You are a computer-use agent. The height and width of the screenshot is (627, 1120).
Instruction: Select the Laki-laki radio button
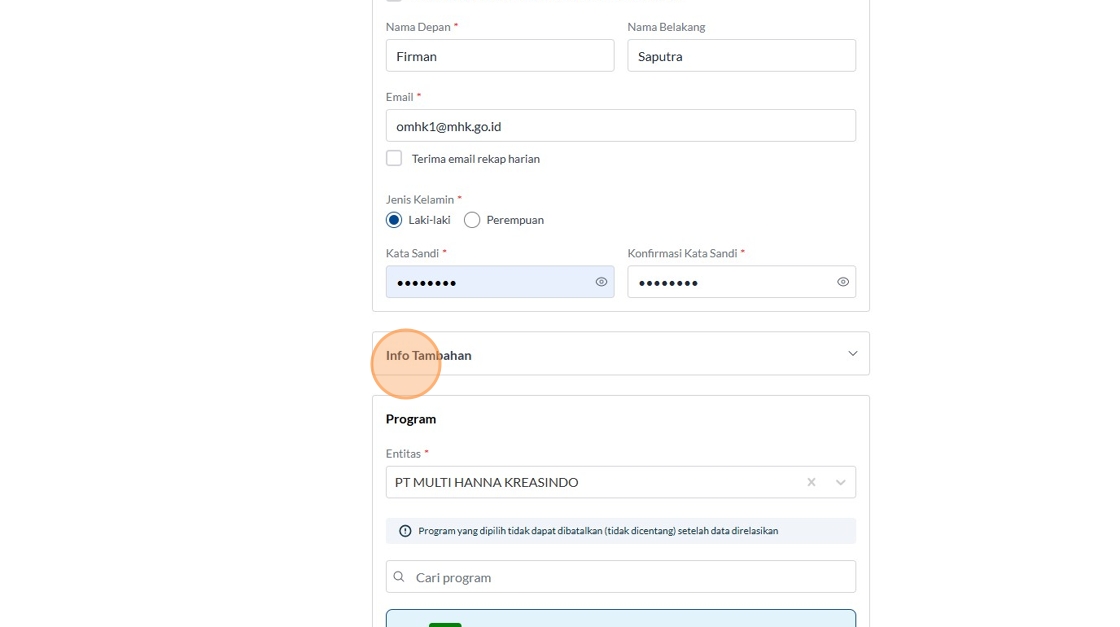[394, 220]
